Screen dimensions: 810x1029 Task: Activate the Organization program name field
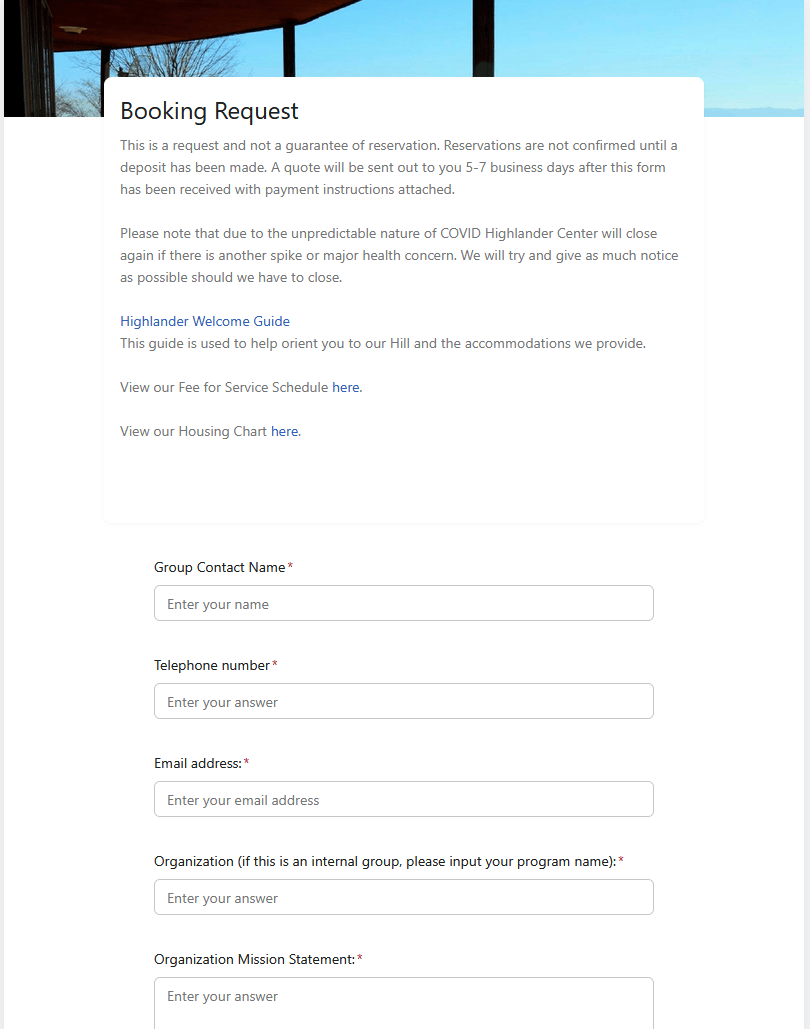click(404, 897)
